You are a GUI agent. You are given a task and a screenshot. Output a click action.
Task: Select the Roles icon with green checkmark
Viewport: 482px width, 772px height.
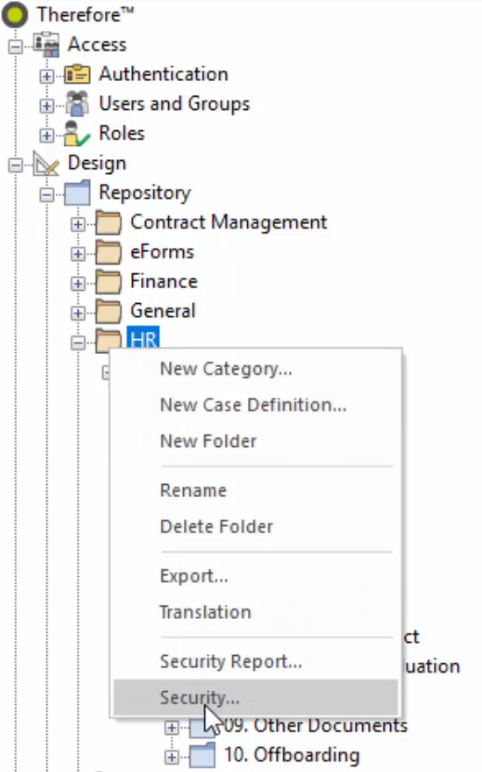point(77,134)
